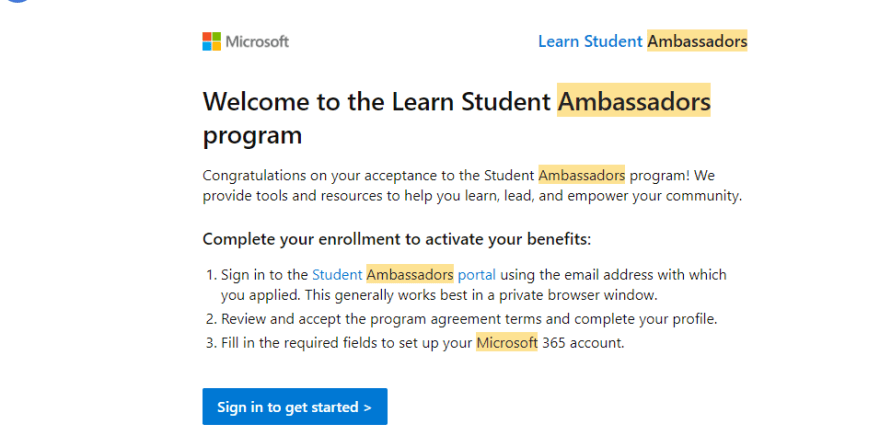This screenshot has height=447, width=880.
Task: Click the Microsoft four-square logo icon
Action: 212,42
